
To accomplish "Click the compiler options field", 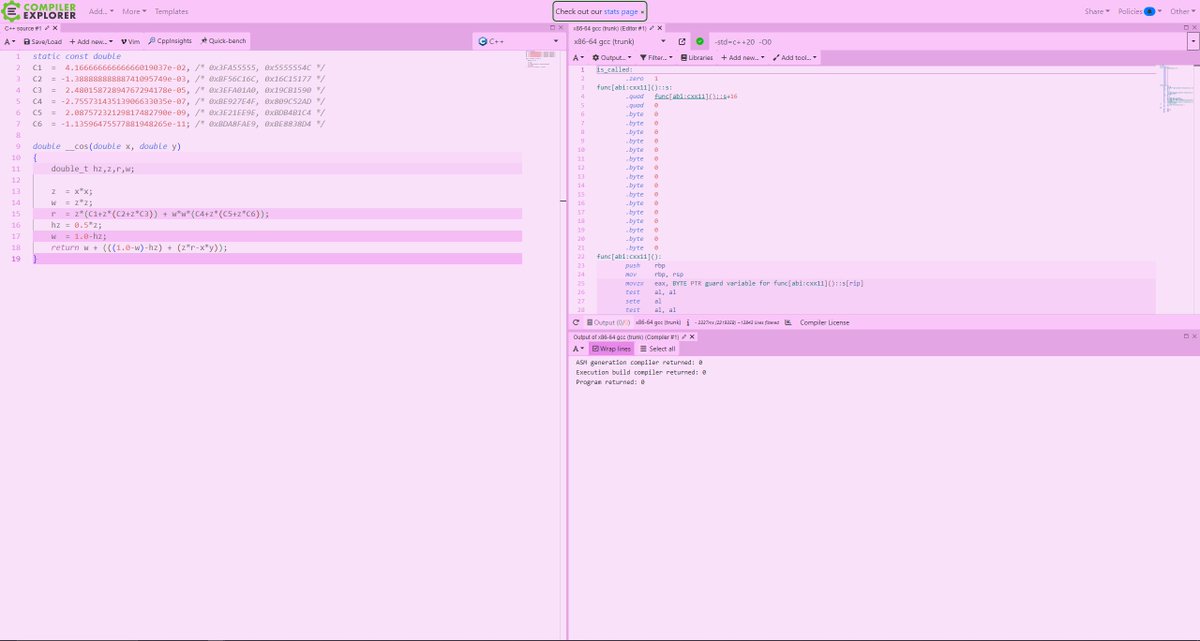I will coord(947,41).
